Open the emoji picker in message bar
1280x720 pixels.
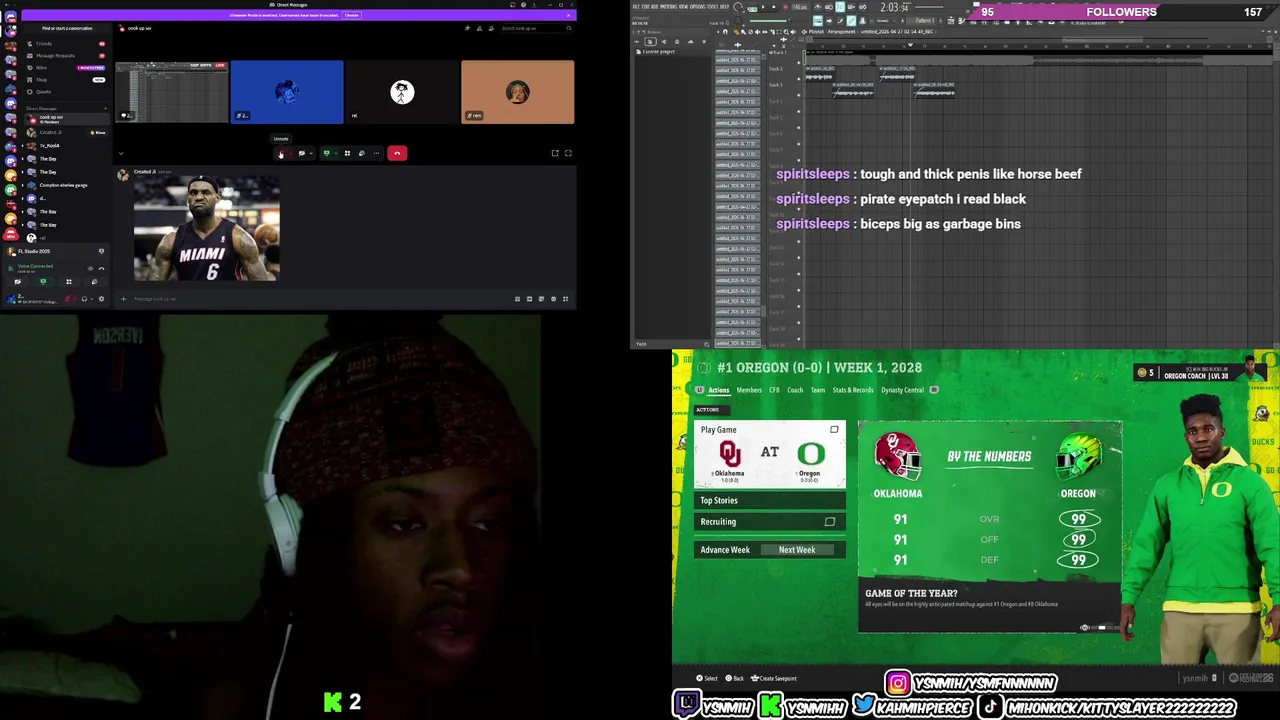point(553,299)
